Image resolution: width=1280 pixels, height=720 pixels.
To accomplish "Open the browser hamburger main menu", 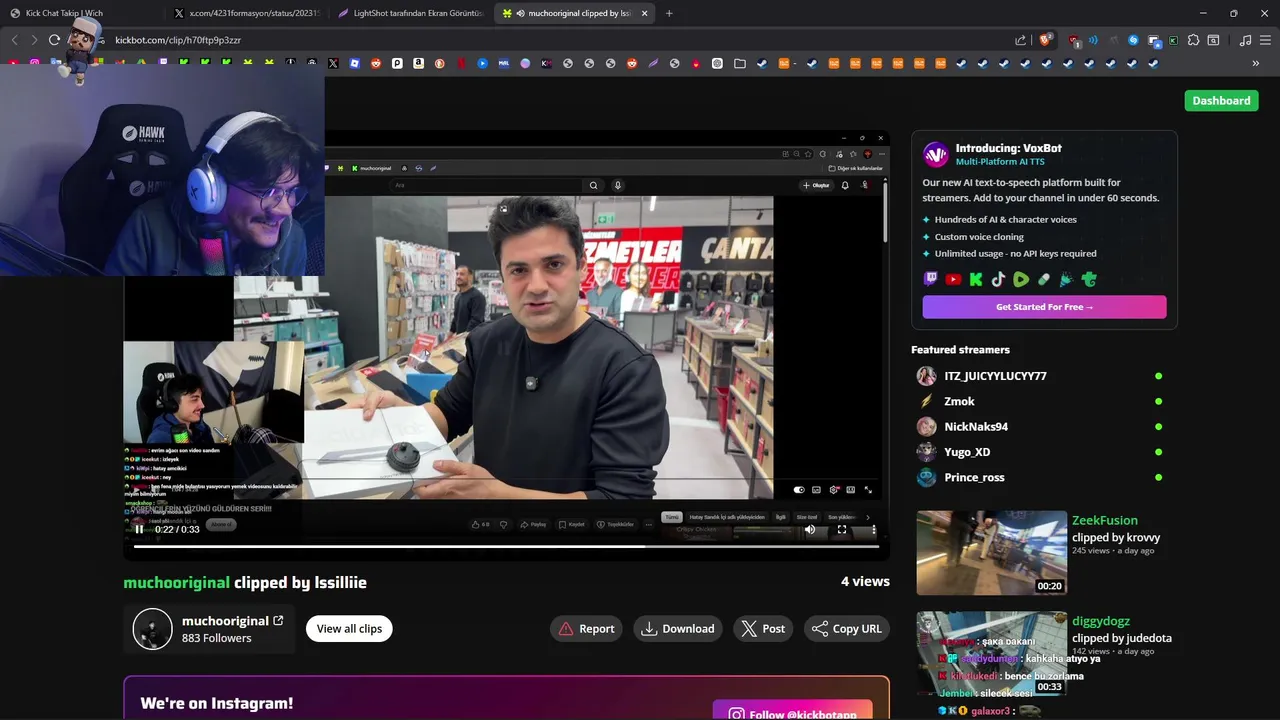I will (x=1264, y=40).
